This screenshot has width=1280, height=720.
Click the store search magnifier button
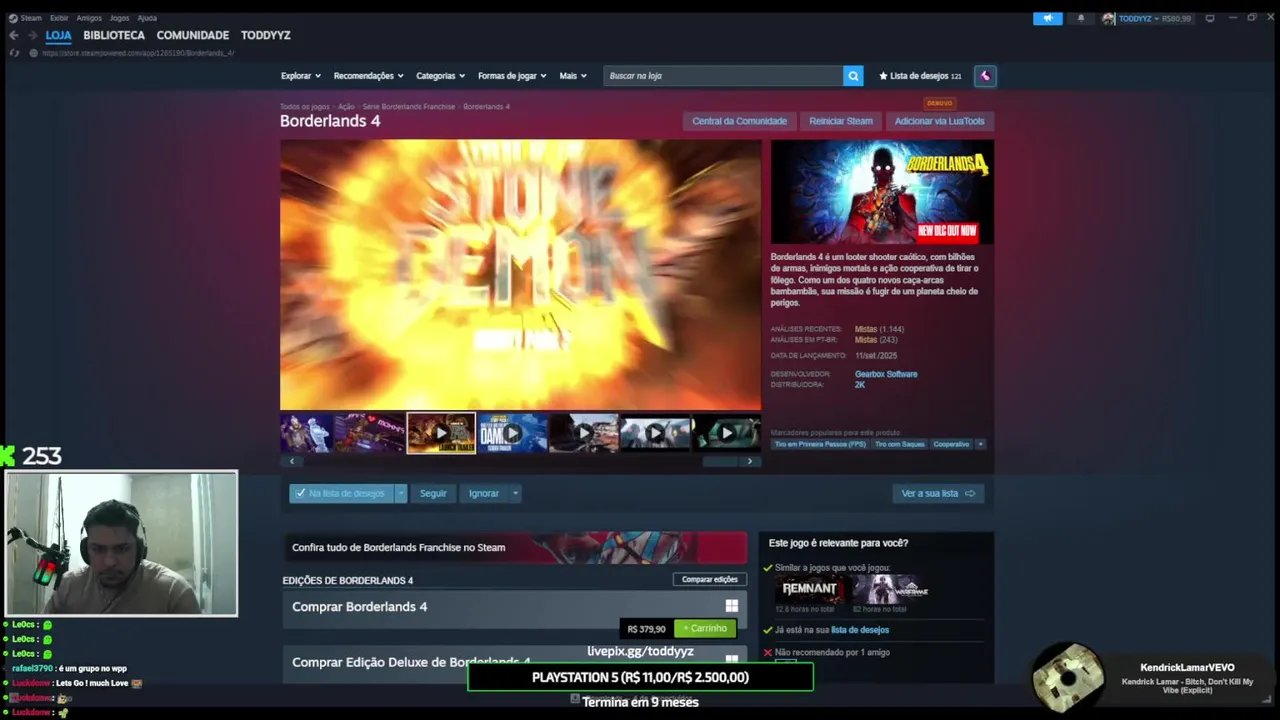(853, 76)
